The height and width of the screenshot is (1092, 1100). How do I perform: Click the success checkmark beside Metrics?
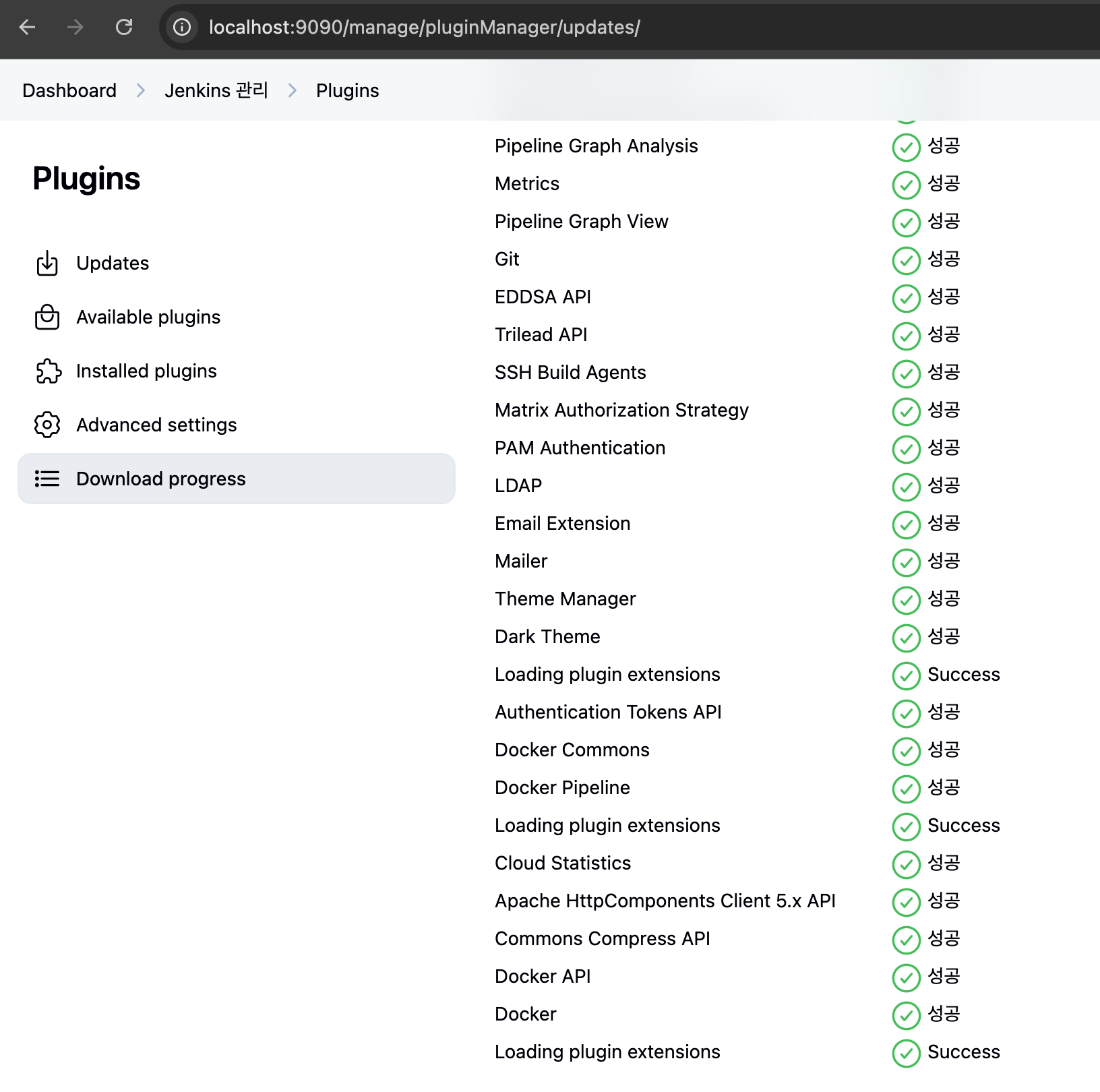click(x=906, y=185)
